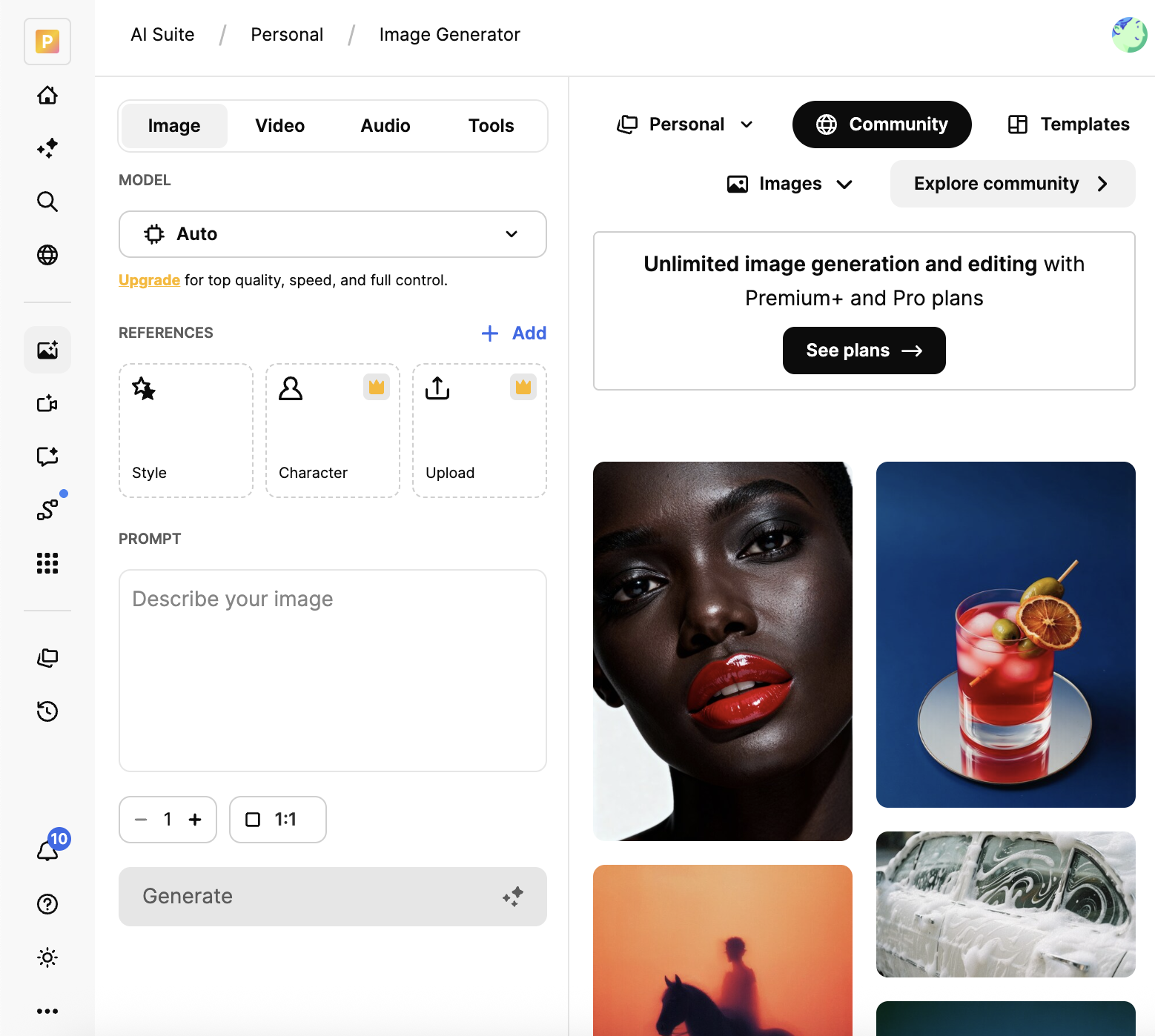Expand the Auto model dropdown

(332, 234)
